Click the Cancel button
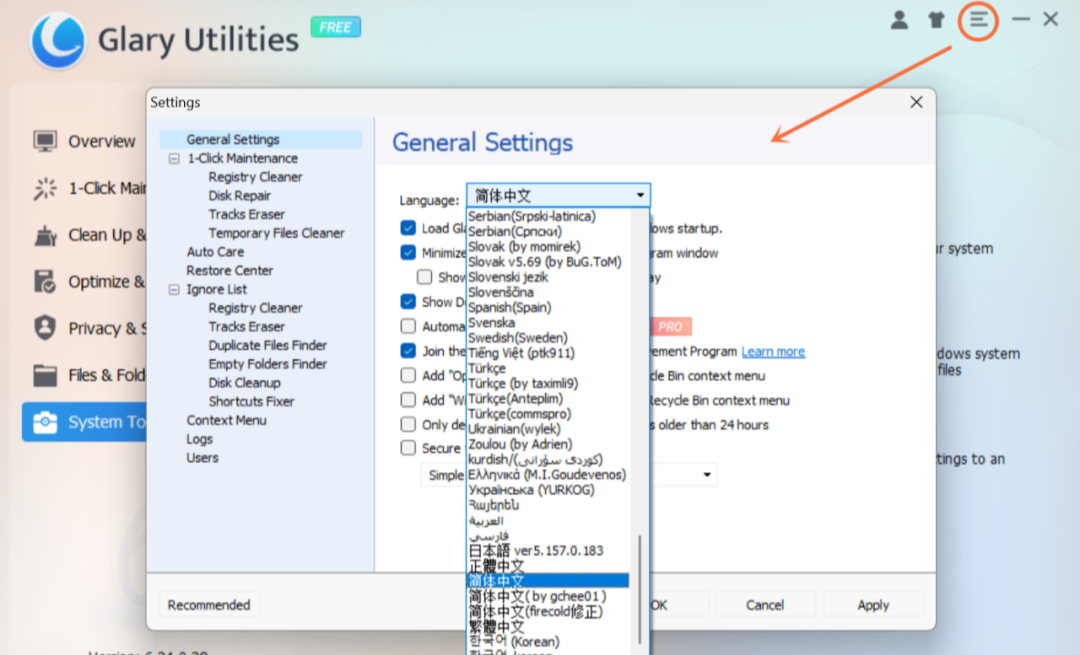This screenshot has width=1080, height=655. click(765, 605)
